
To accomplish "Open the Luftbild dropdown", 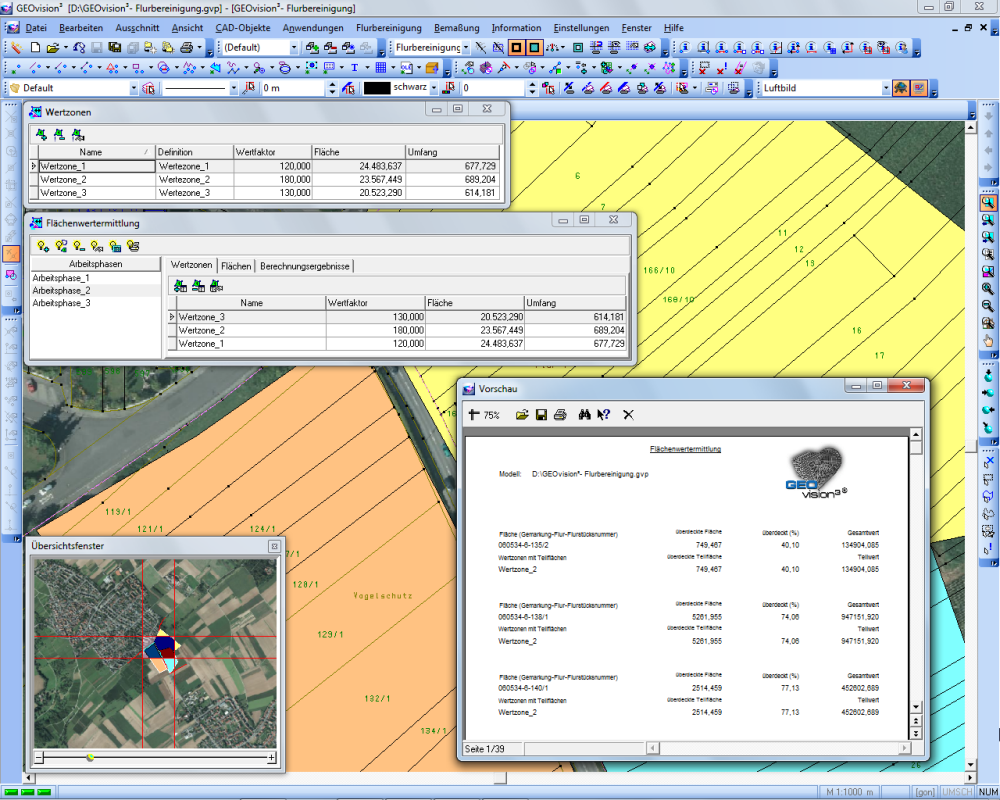I will [x=886, y=88].
